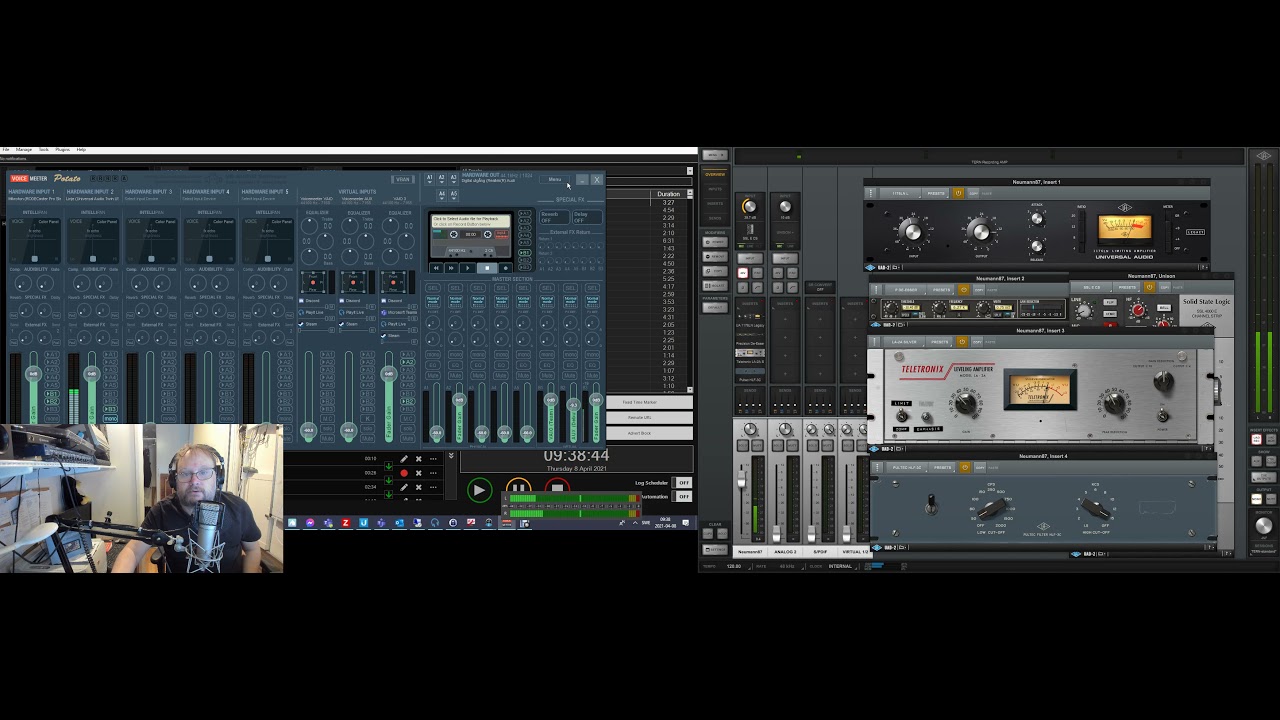Click the Voicemeeter cassette fast-forward button
This screenshot has width=1280, height=720.
click(x=451, y=268)
